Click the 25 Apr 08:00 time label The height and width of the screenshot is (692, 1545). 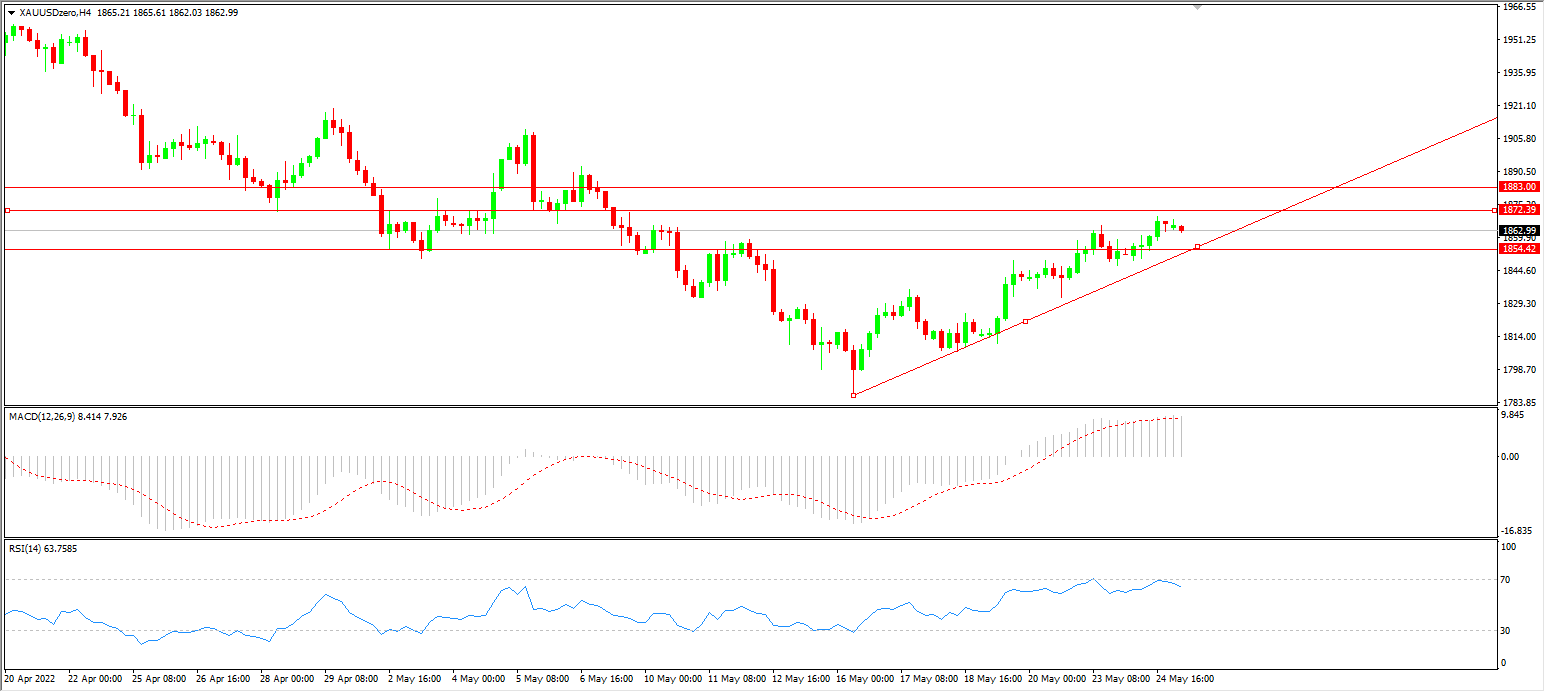pos(160,678)
